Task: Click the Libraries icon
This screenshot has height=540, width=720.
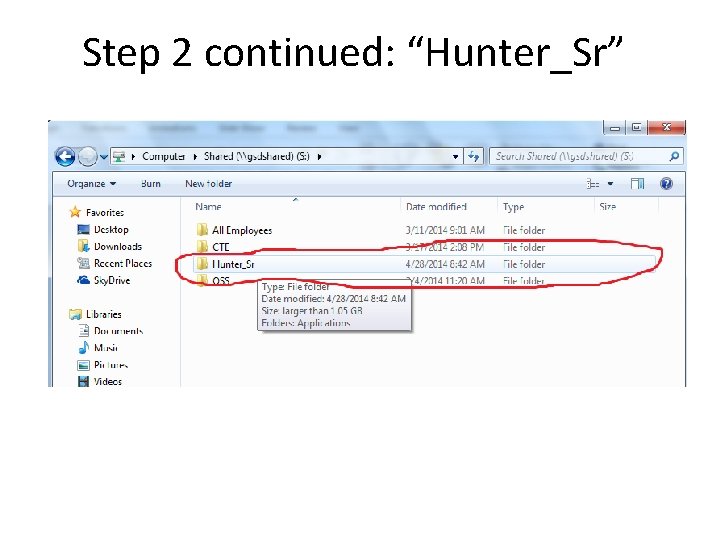Action: pos(75,315)
